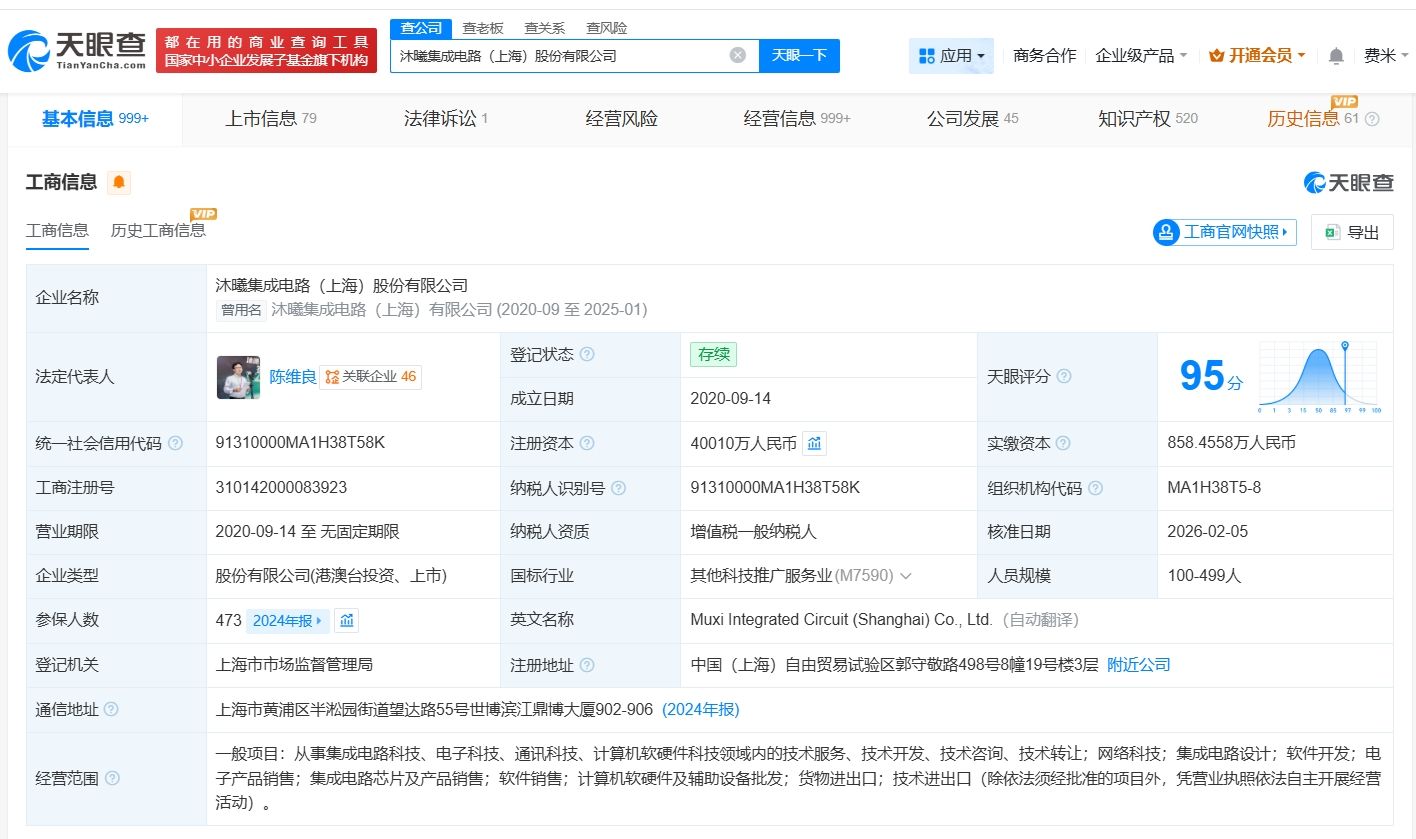Clear the search box with X icon
1416x839 pixels.
[738, 56]
